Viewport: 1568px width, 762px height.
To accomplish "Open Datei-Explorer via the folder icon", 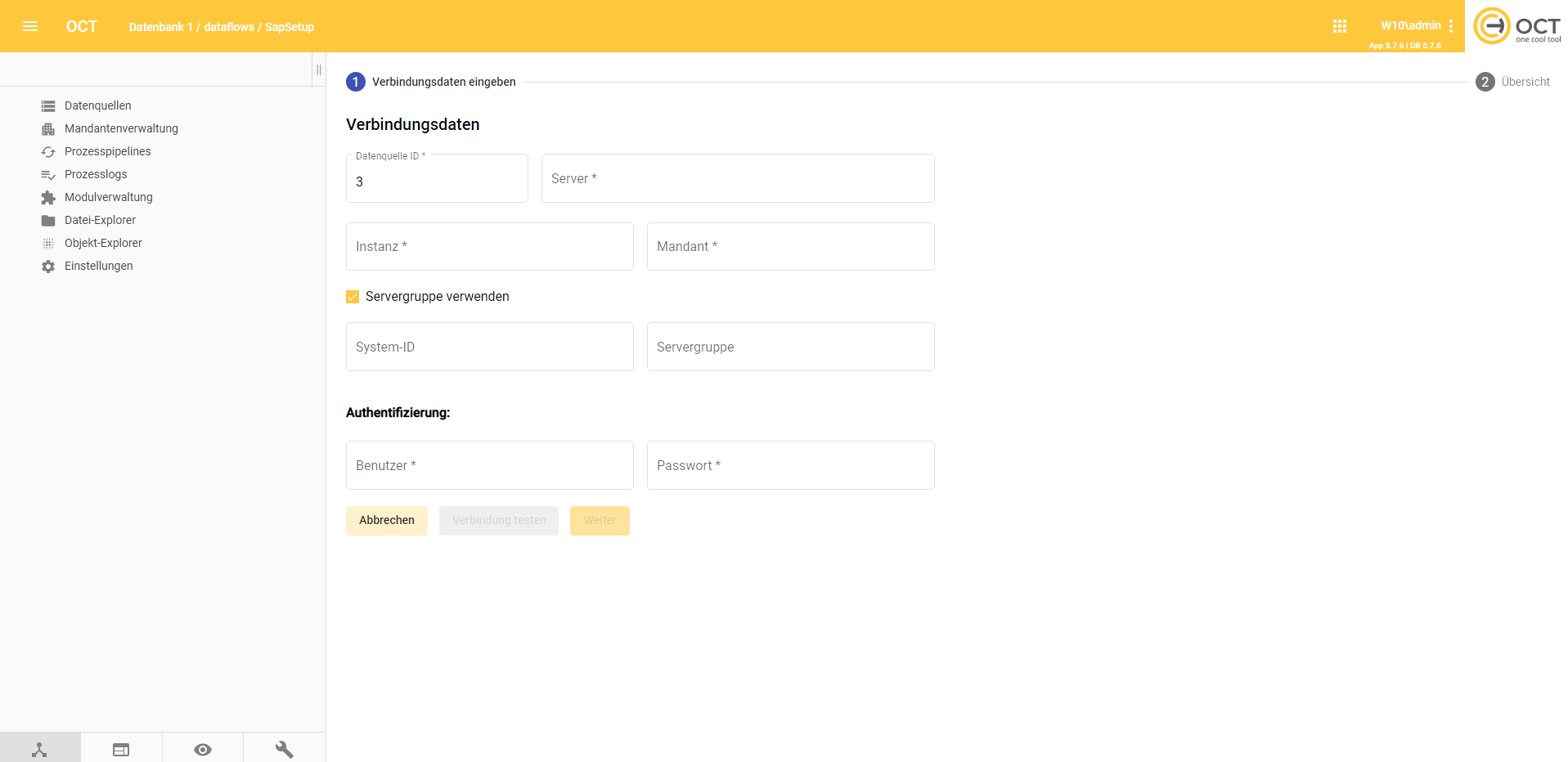I will coord(49,220).
